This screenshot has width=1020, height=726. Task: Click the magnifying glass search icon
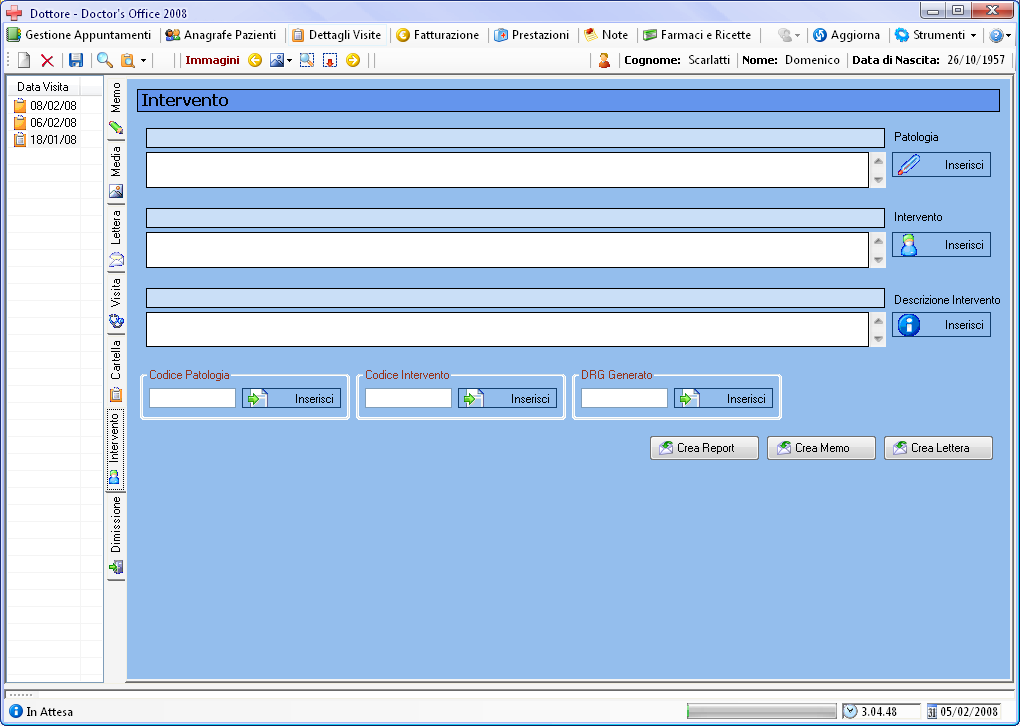(104, 60)
